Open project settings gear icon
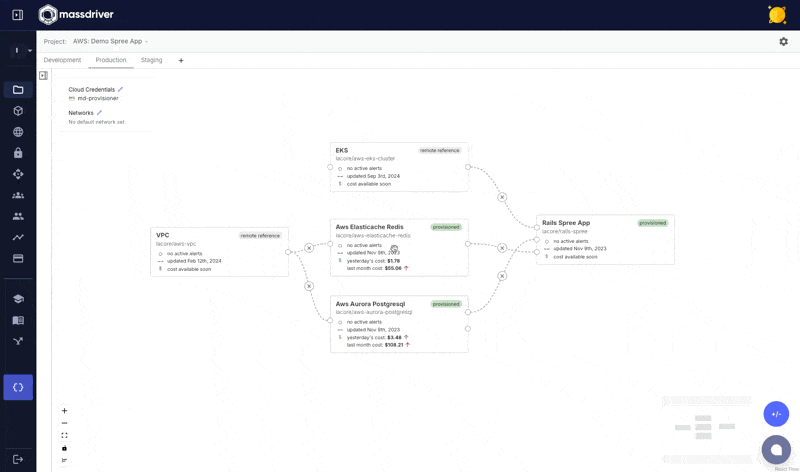 click(x=783, y=41)
